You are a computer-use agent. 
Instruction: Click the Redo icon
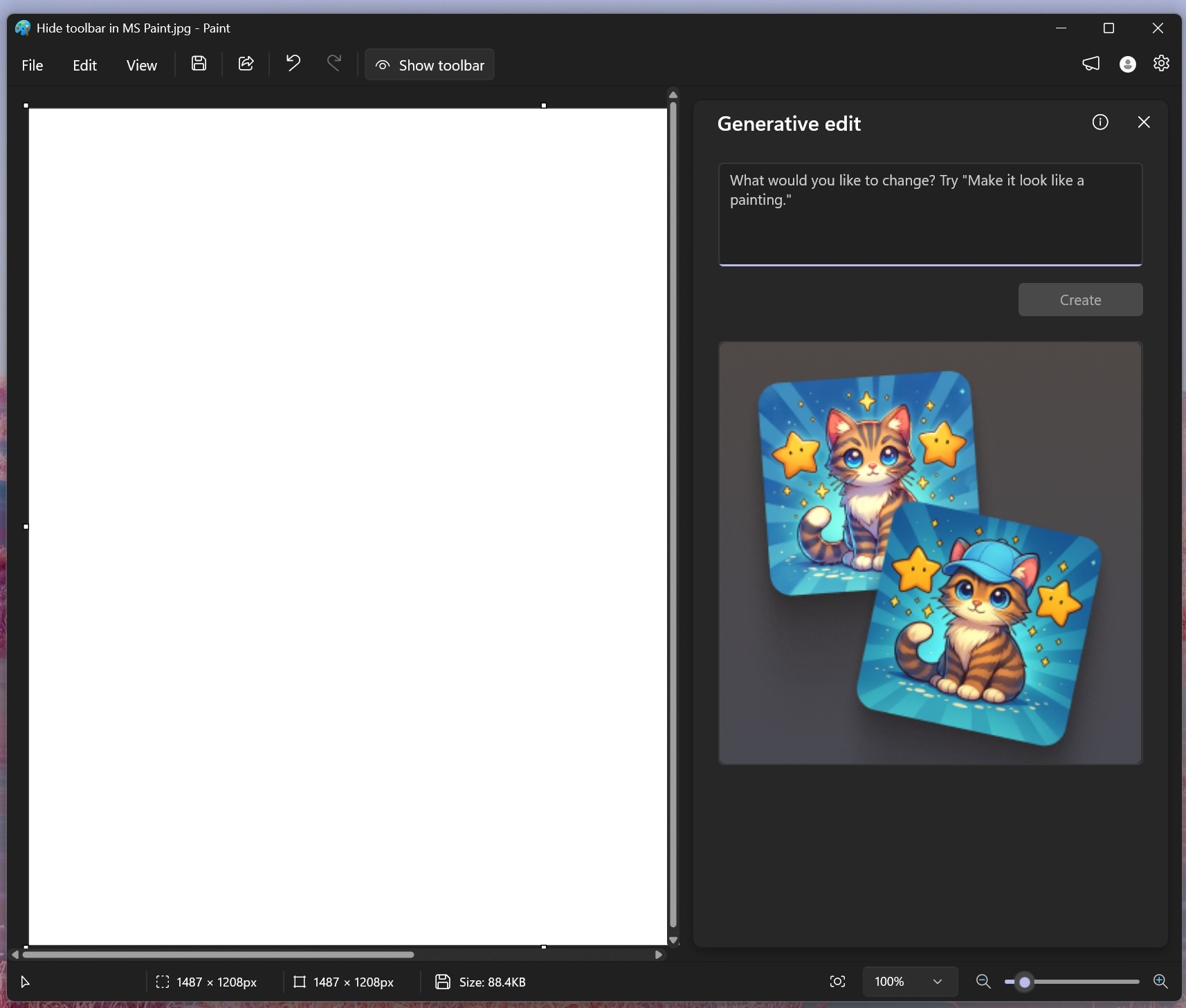tap(335, 64)
